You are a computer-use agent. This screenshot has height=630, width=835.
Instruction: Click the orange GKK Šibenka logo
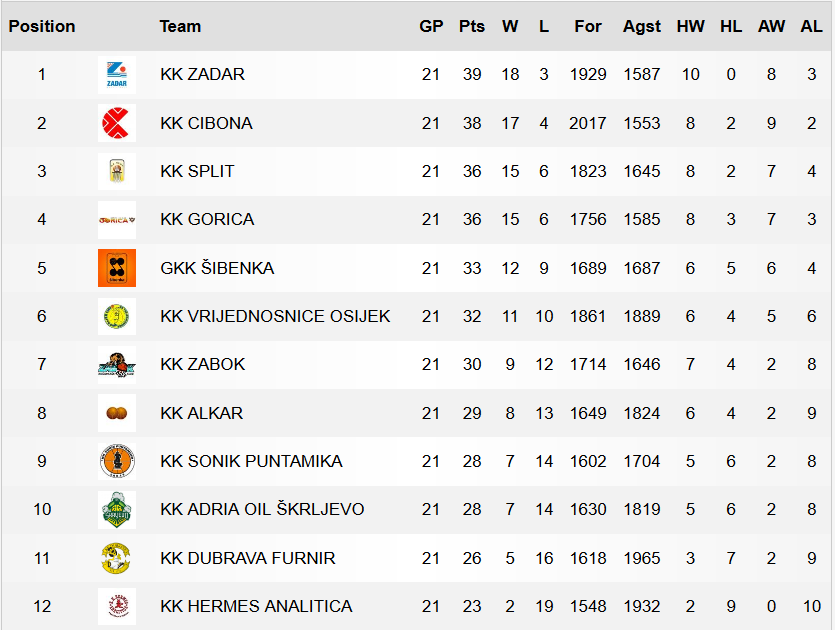coord(117,268)
